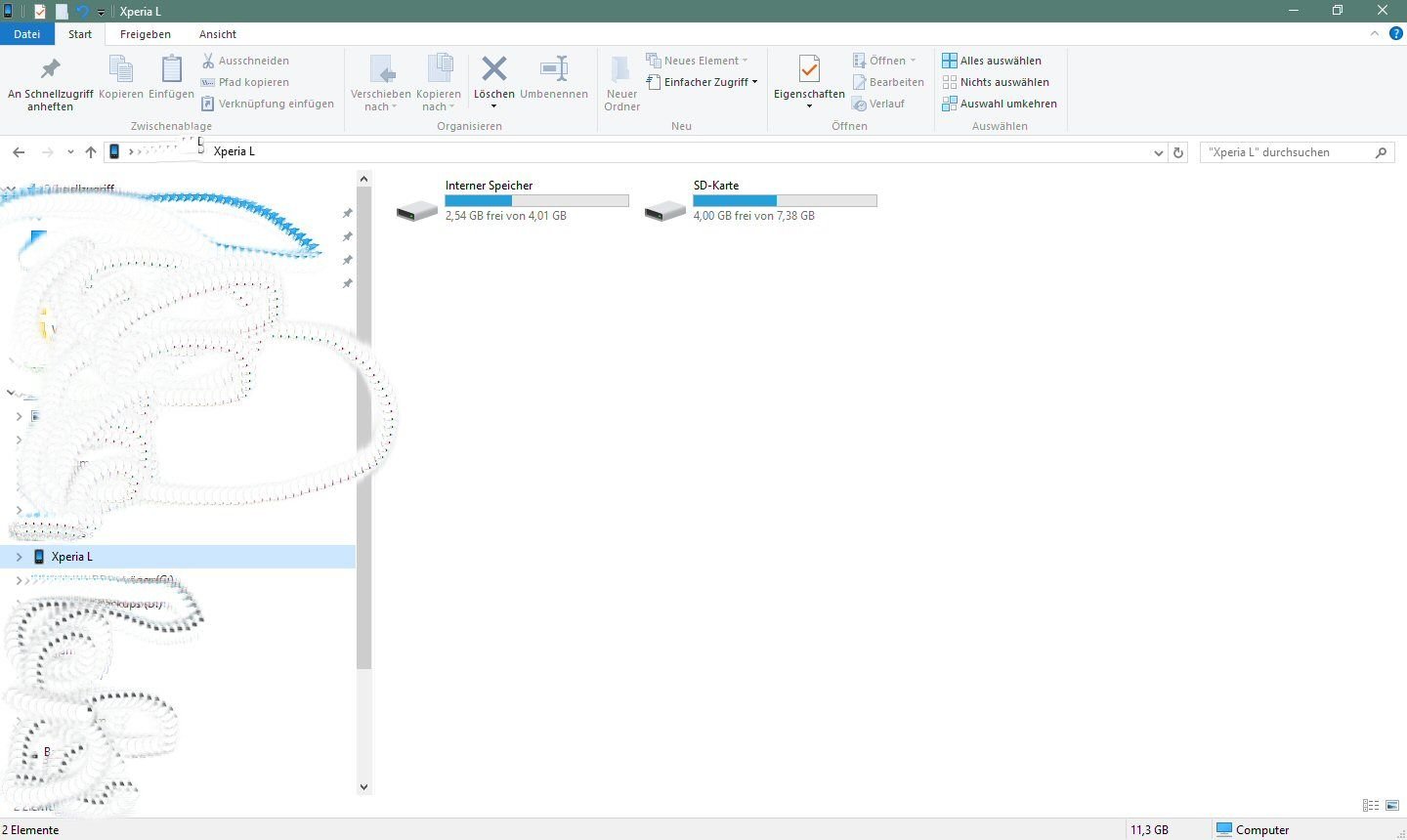Click the Interner Speicher storage usage bar
Screen dimensions: 1407x840
(536, 200)
